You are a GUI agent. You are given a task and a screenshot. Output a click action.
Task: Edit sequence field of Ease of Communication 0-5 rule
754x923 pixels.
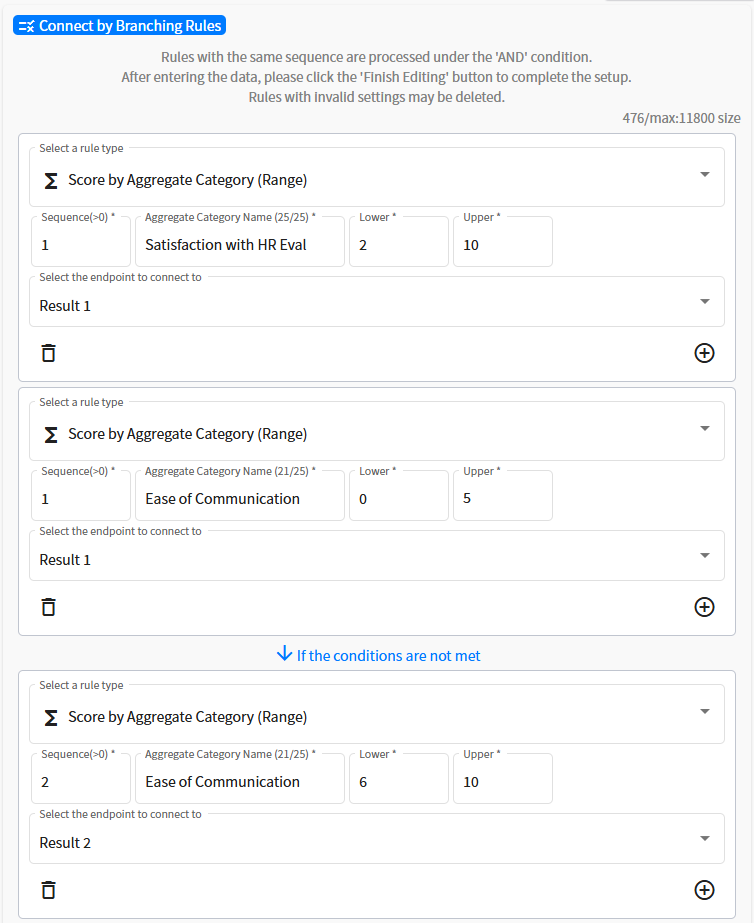81,496
